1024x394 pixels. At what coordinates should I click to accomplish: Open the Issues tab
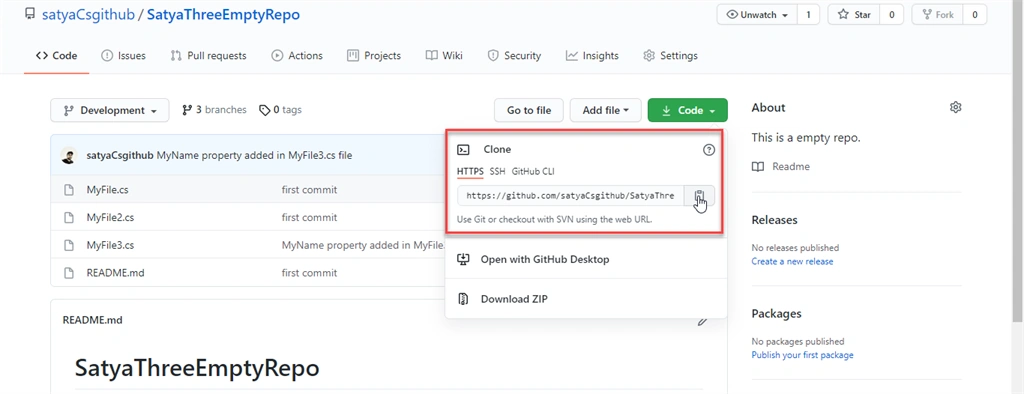123,56
